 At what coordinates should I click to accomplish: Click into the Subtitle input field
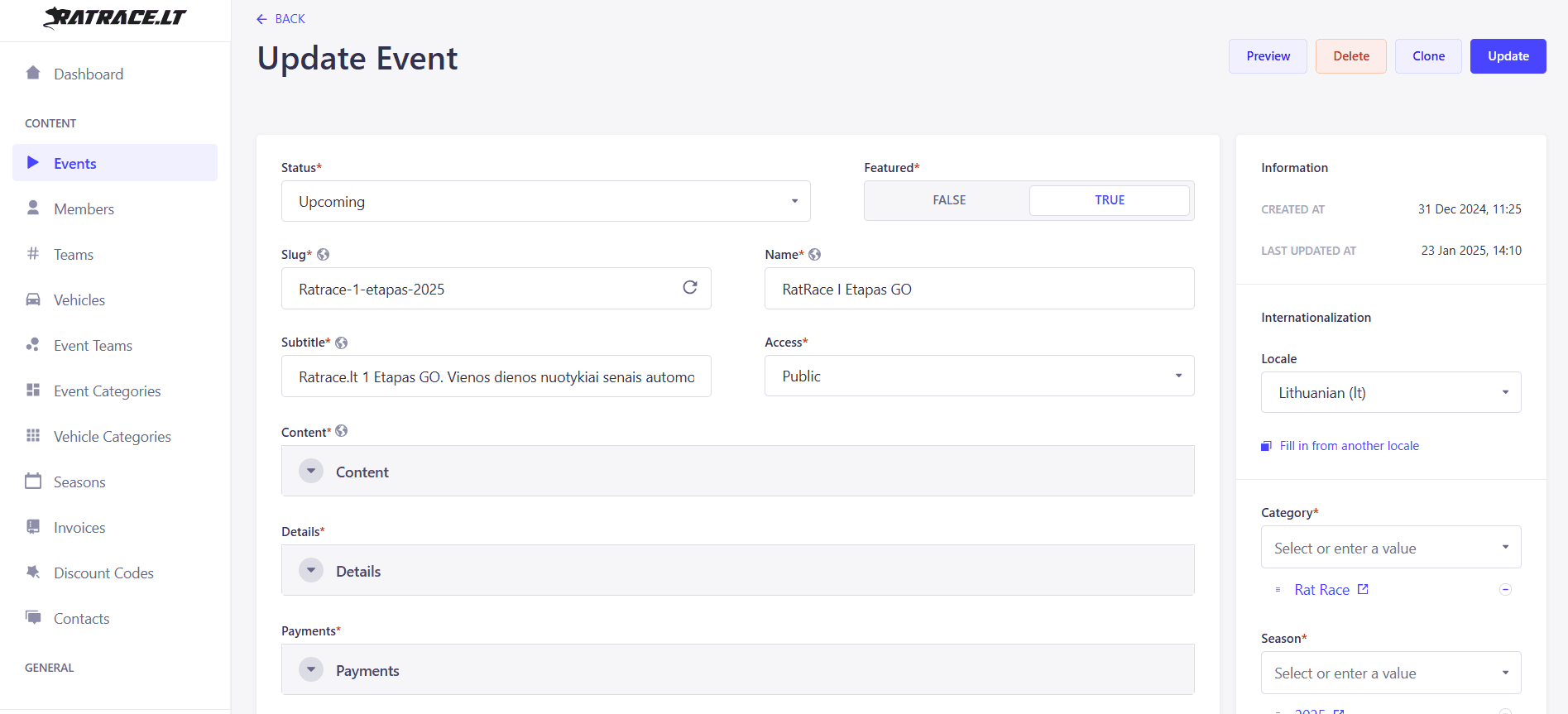click(496, 376)
